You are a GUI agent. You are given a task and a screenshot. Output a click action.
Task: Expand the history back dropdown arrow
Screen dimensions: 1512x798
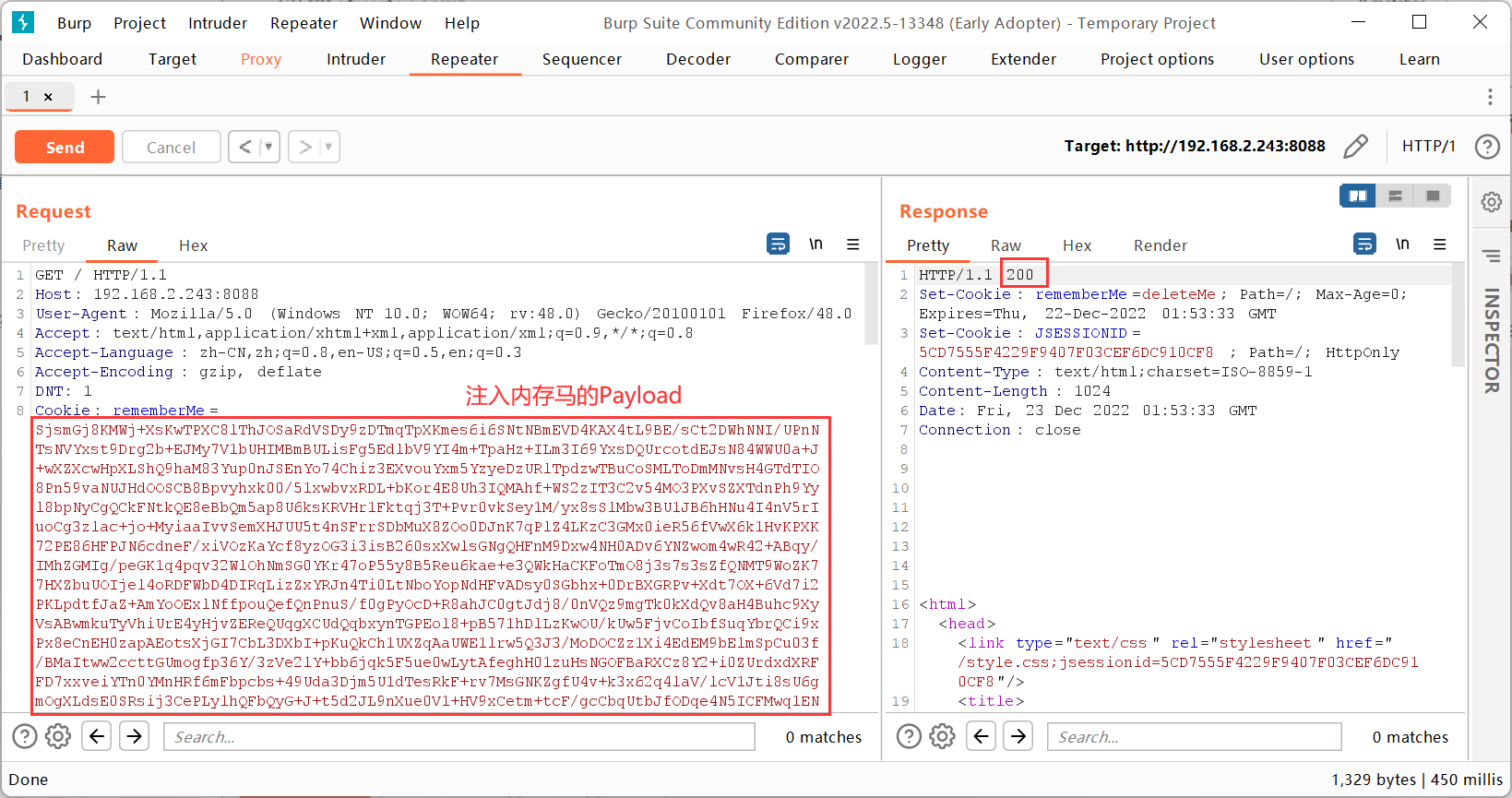point(268,147)
